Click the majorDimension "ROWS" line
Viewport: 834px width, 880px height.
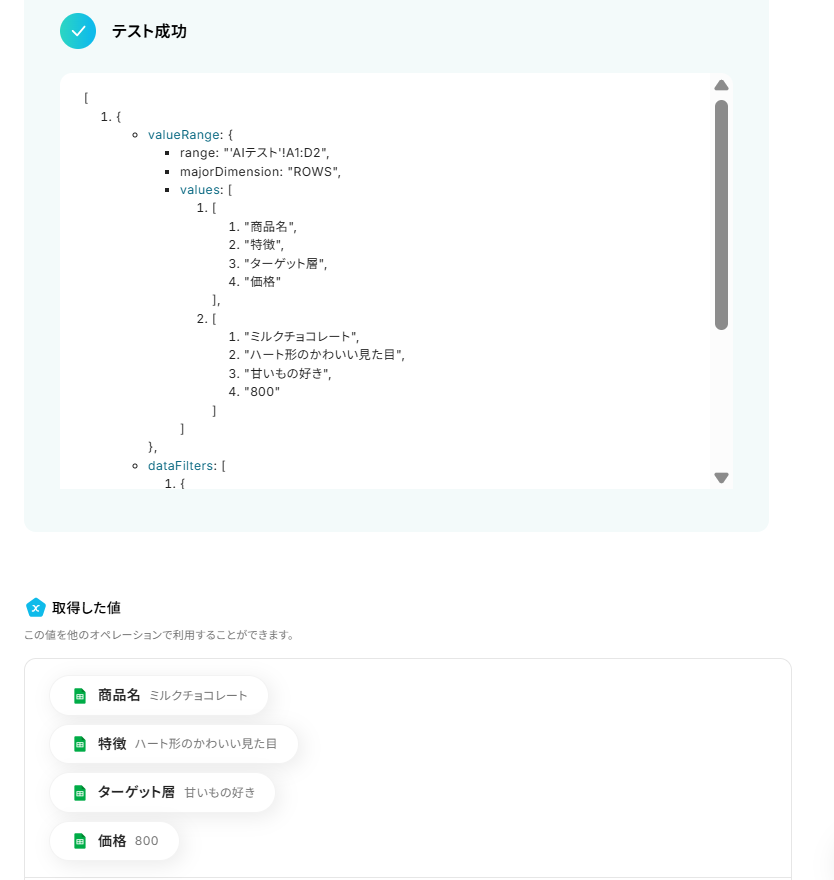tap(260, 172)
